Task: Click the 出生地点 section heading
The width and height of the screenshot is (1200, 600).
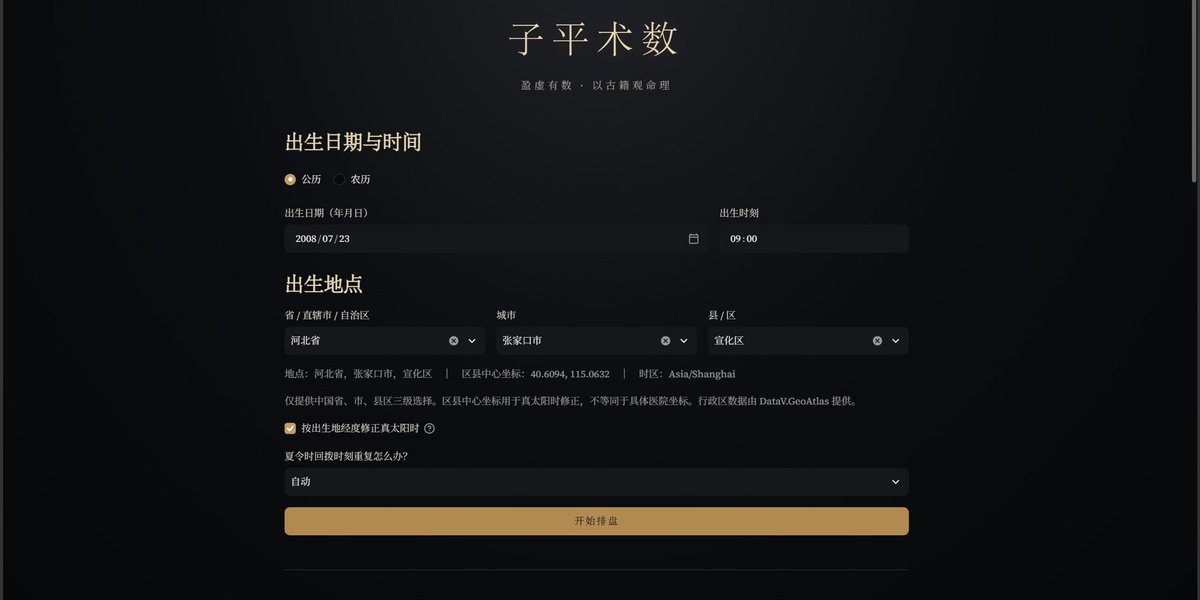Action: click(324, 284)
